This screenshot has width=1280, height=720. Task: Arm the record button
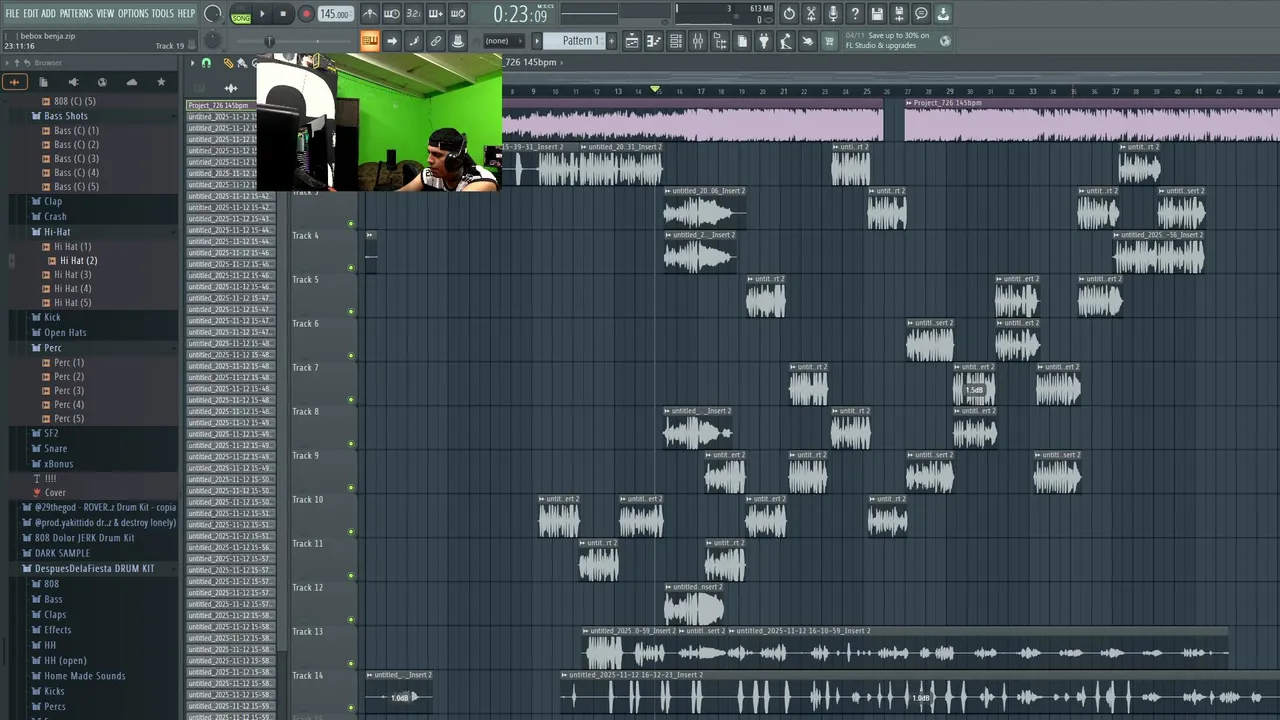[306, 14]
